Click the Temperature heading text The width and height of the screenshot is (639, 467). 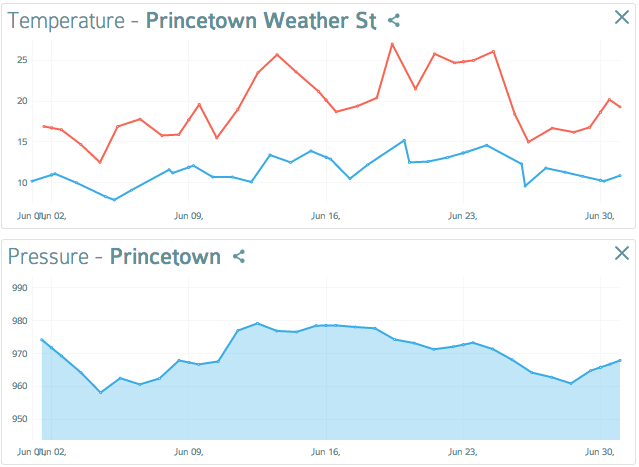(65, 20)
